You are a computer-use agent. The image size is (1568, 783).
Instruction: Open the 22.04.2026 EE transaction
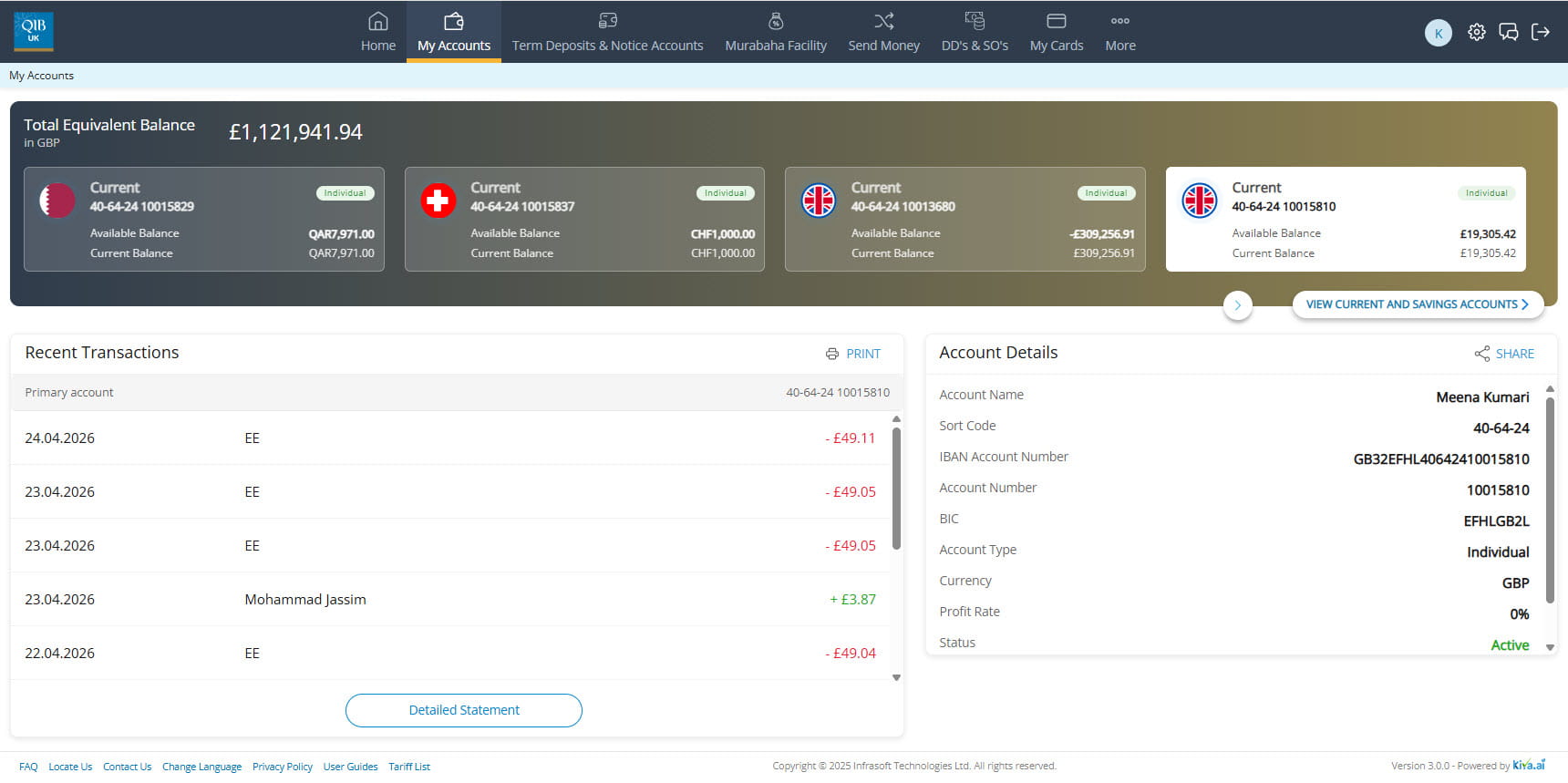click(450, 654)
